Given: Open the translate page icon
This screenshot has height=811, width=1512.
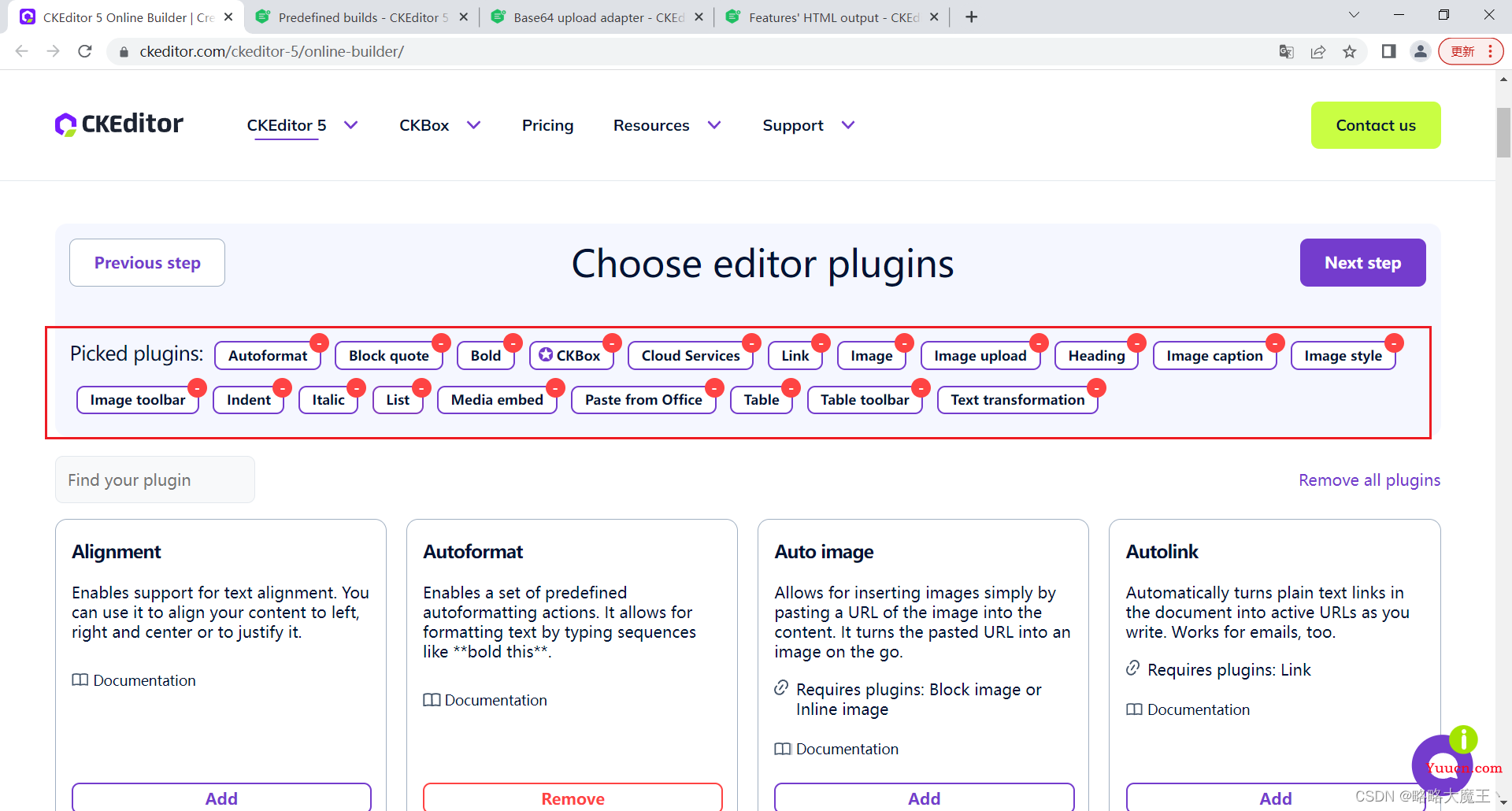Looking at the screenshot, I should click(x=1286, y=51).
